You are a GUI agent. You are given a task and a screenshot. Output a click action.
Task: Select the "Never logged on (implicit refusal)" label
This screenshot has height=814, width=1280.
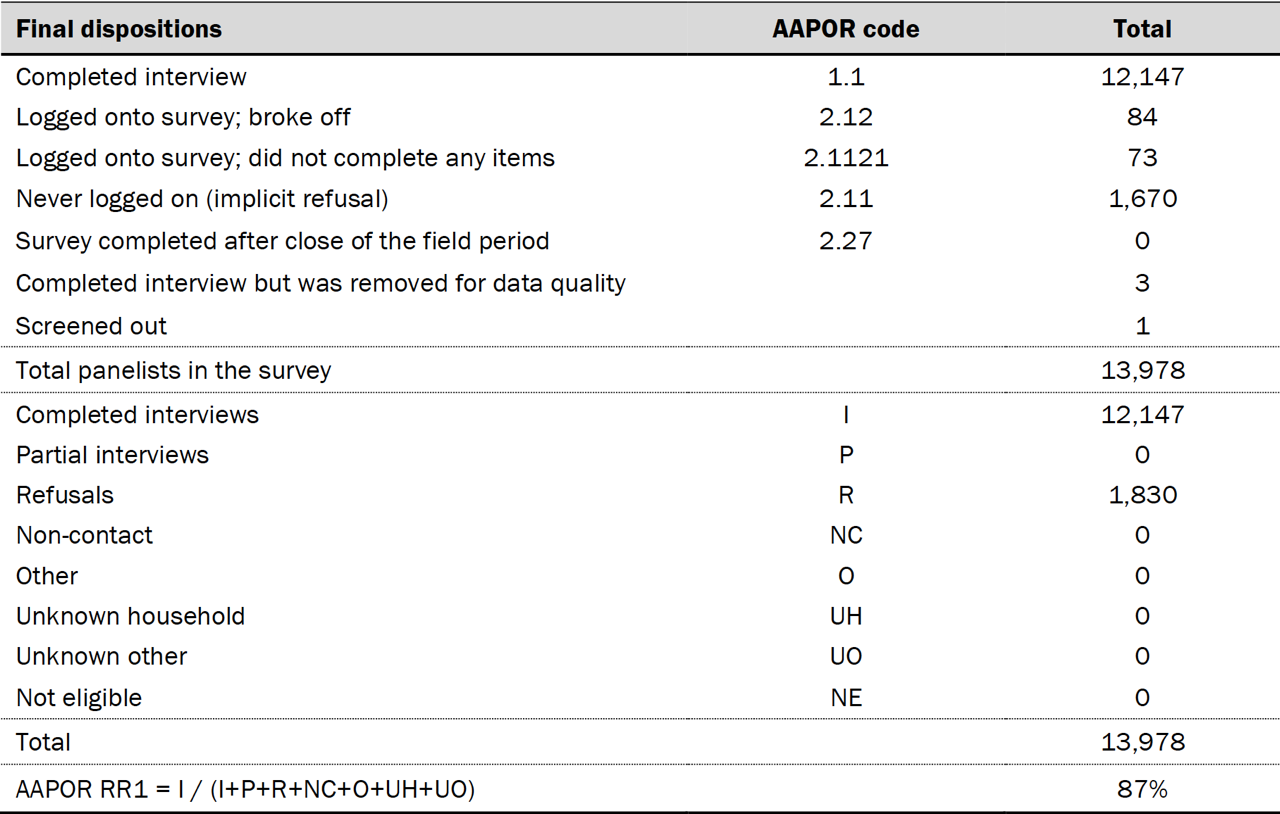(x=202, y=199)
